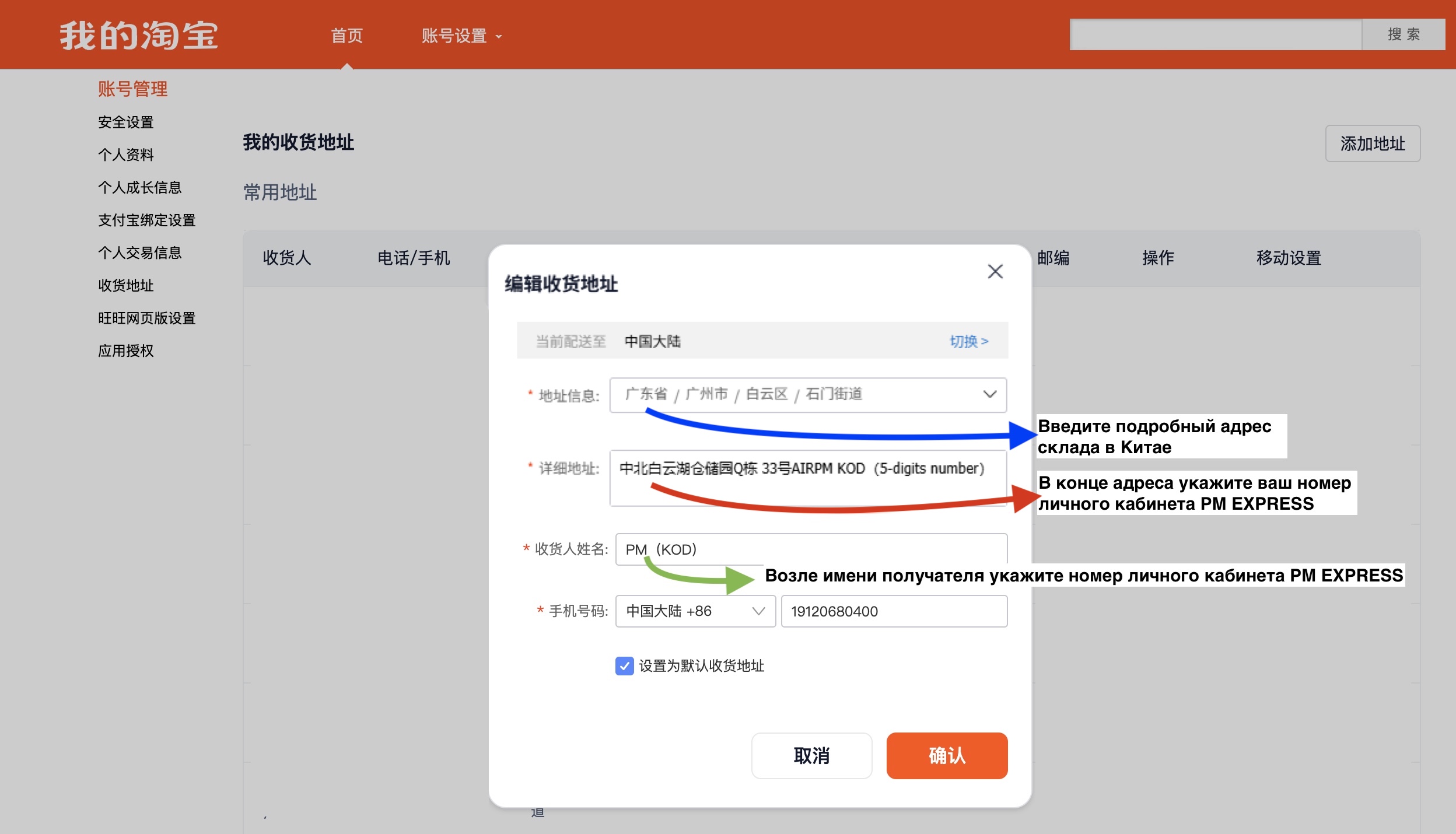Go to the 首页 tab
This screenshot has height=834, width=1456.
(x=346, y=36)
